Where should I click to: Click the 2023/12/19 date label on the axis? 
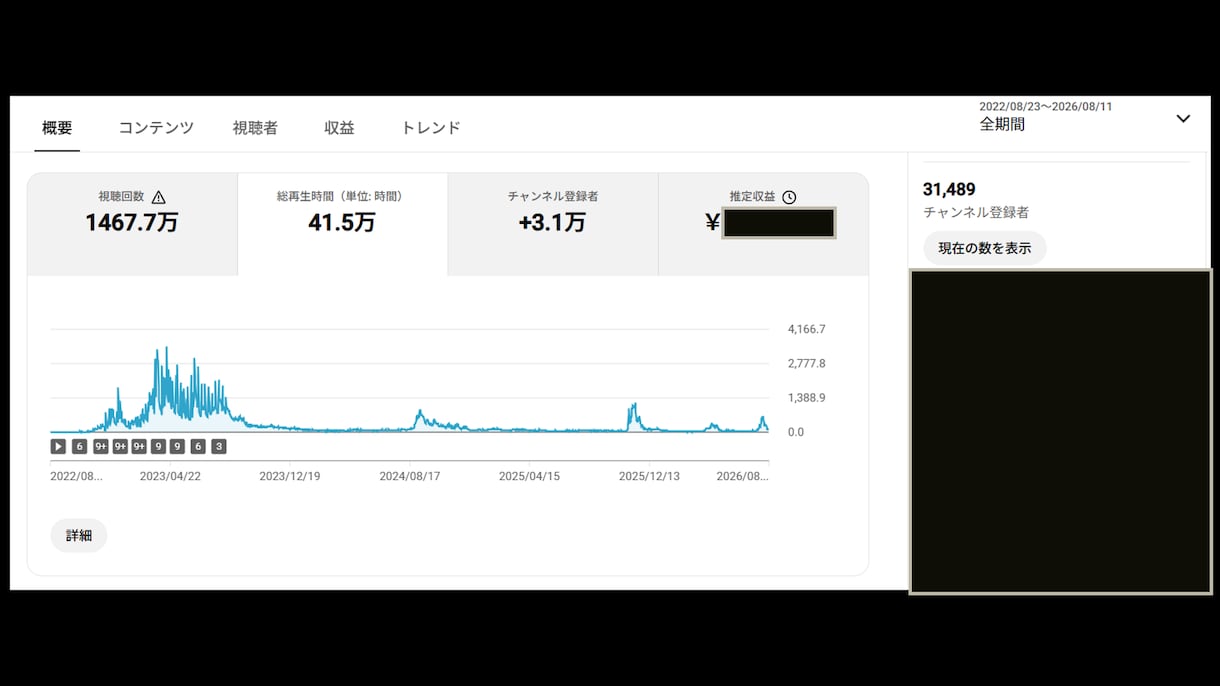[x=290, y=476]
